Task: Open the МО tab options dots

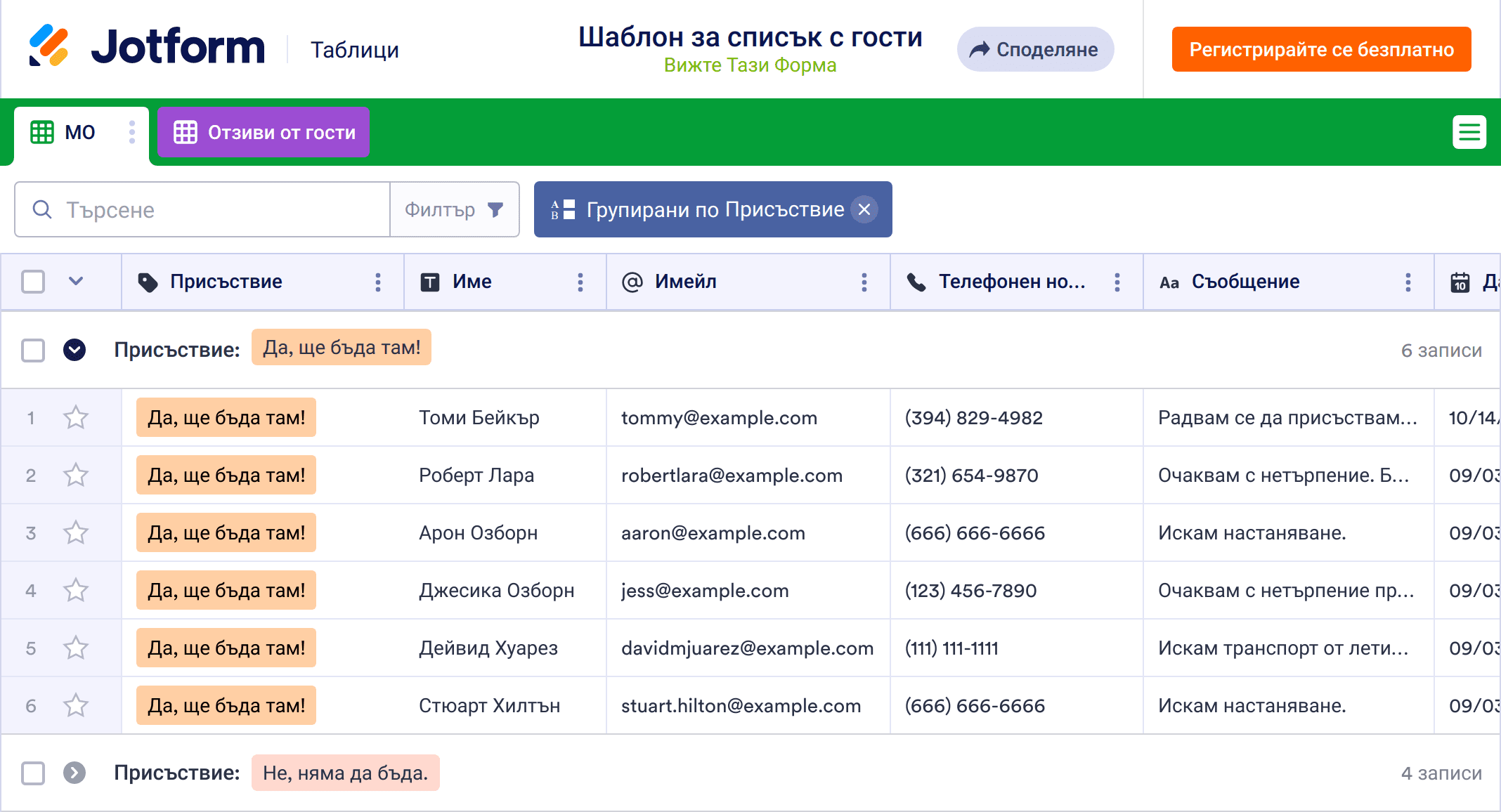Action: [131, 132]
